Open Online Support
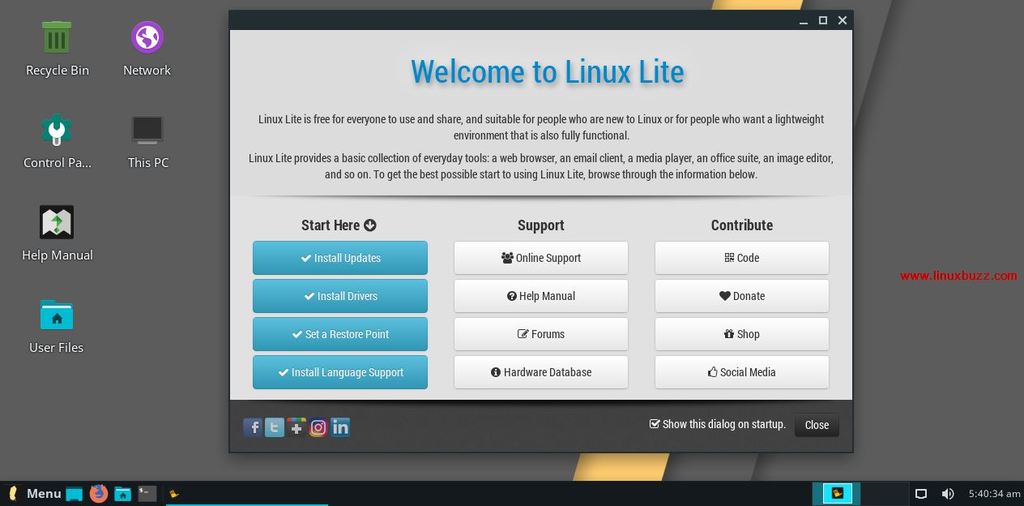The height and width of the screenshot is (506, 1024). [x=541, y=258]
